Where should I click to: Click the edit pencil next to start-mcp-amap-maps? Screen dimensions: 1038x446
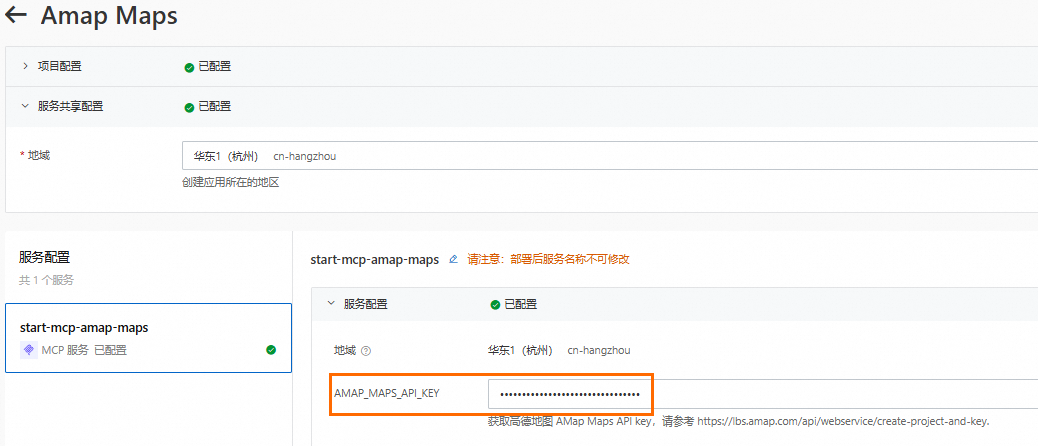[453, 259]
